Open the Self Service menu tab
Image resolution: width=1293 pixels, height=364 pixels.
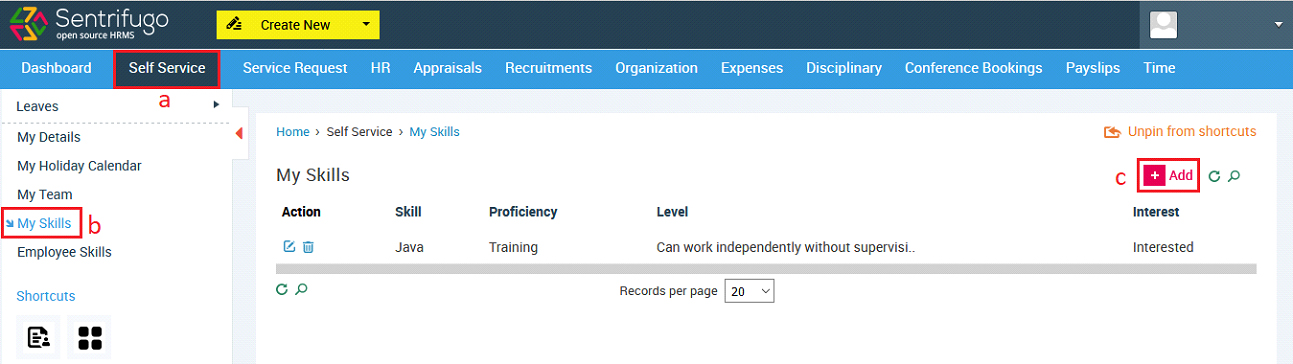pos(167,68)
